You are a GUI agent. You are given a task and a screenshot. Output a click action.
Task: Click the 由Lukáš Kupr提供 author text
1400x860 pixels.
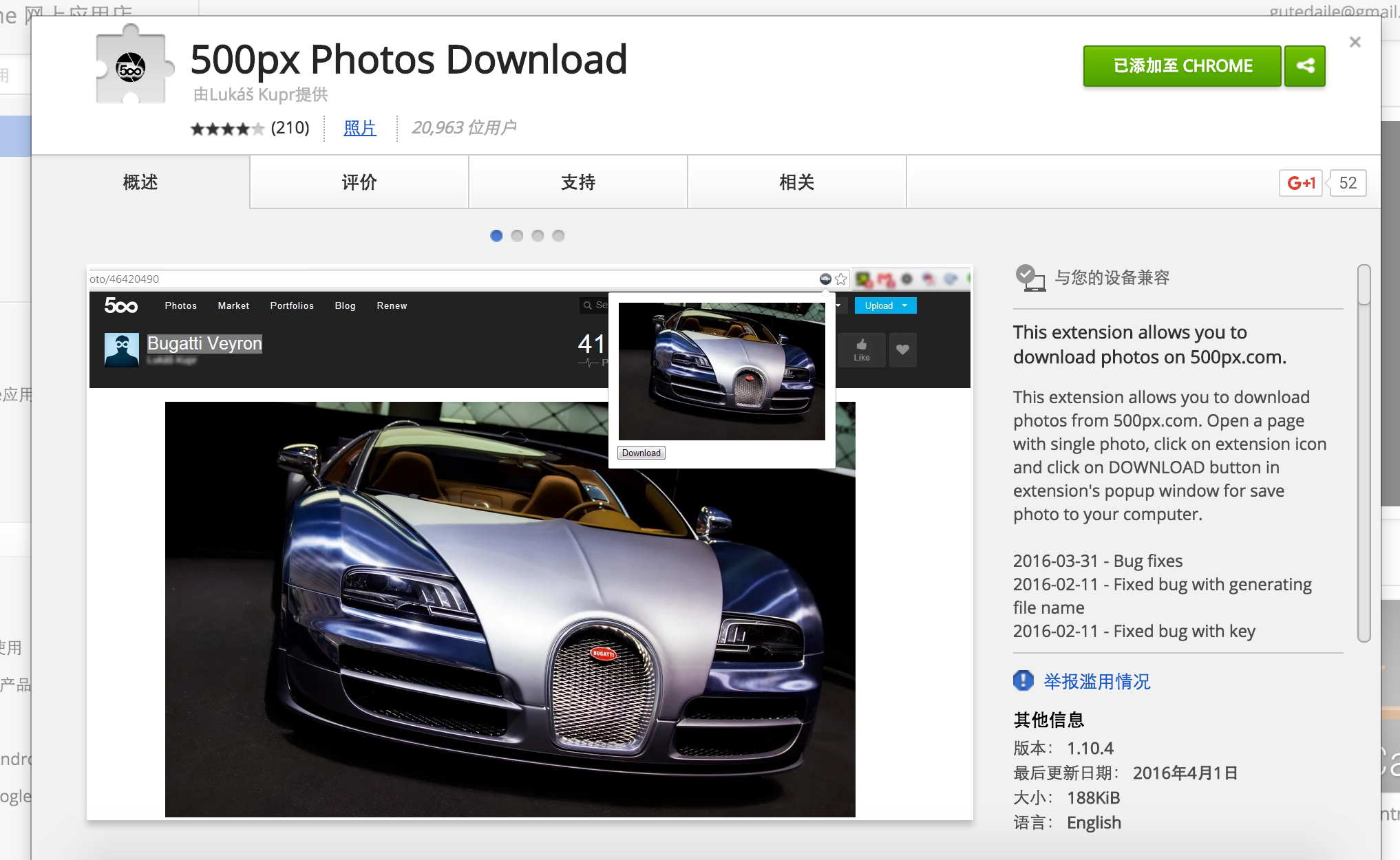(x=260, y=94)
